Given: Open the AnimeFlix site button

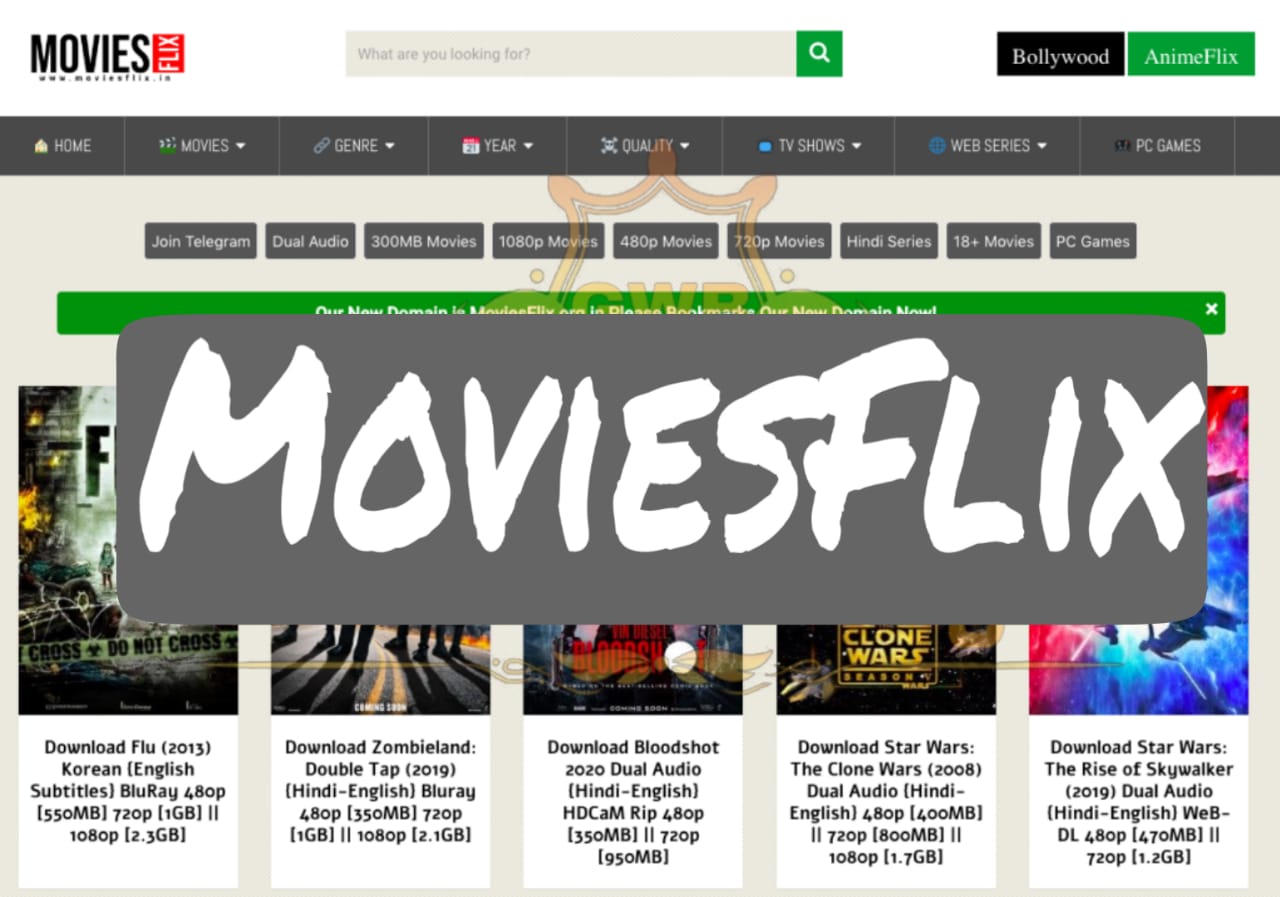Looking at the screenshot, I should point(1191,55).
